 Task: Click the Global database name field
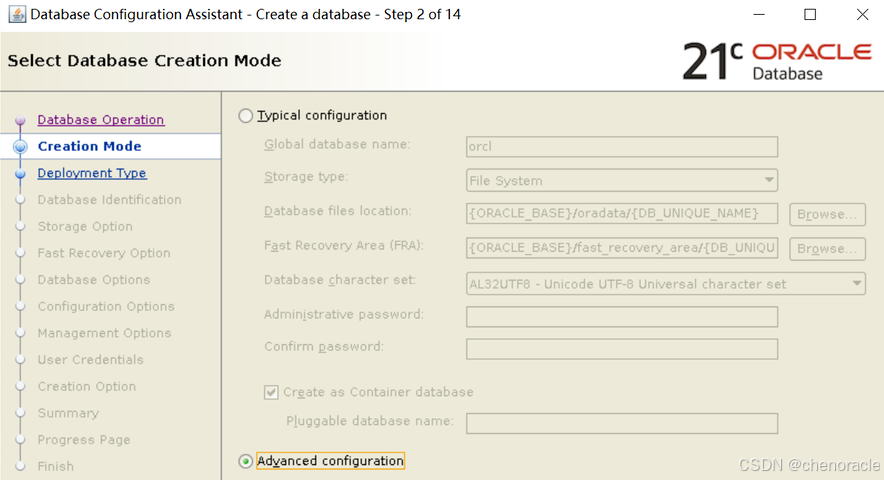(x=622, y=146)
